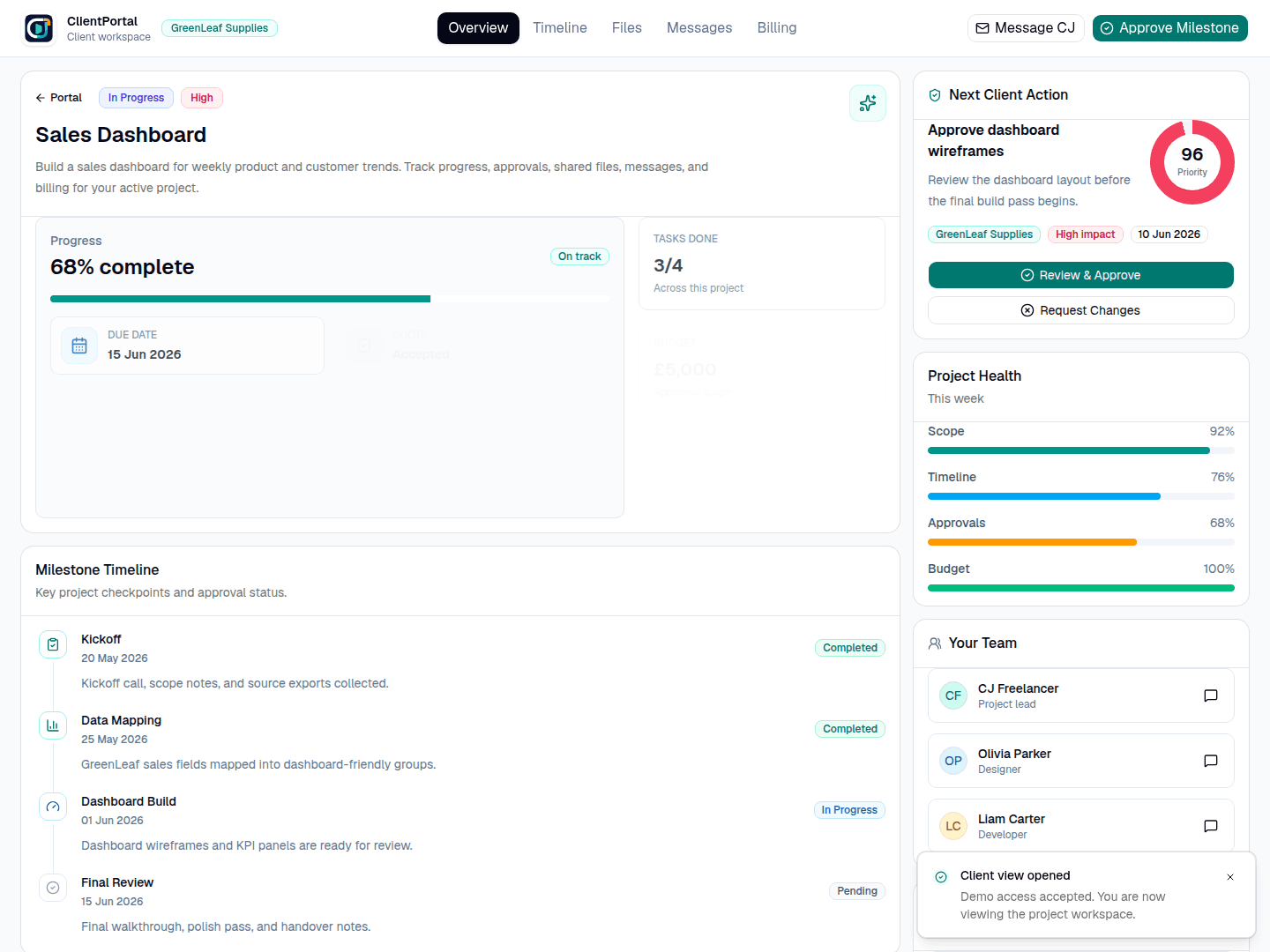This screenshot has width=1270, height=952.
Task: Click the 10 Jun 2026 tag
Action: tap(1169, 234)
